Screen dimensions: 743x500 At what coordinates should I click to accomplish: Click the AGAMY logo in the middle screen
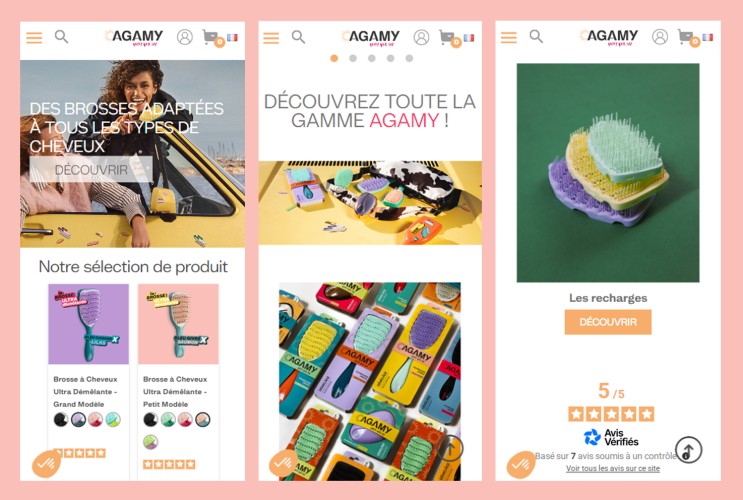coord(370,37)
